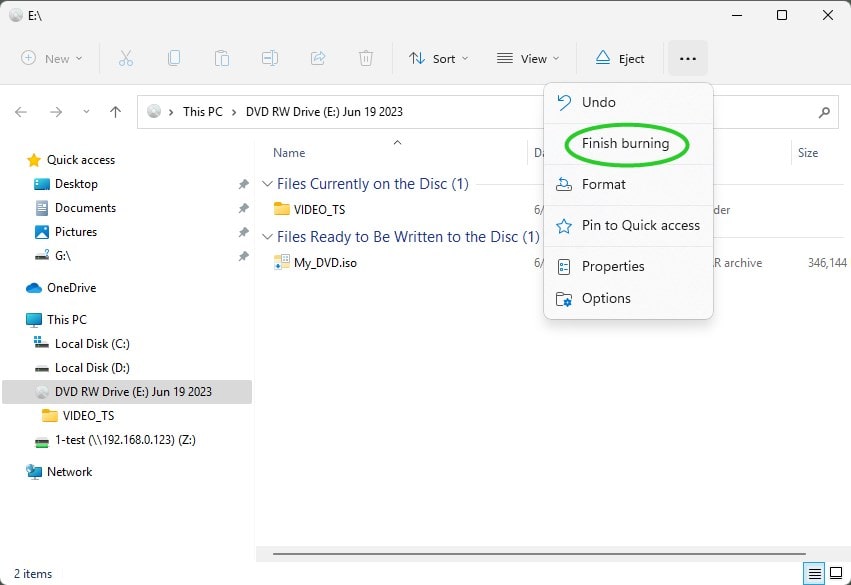Click the Delete icon on the toolbar

366,58
